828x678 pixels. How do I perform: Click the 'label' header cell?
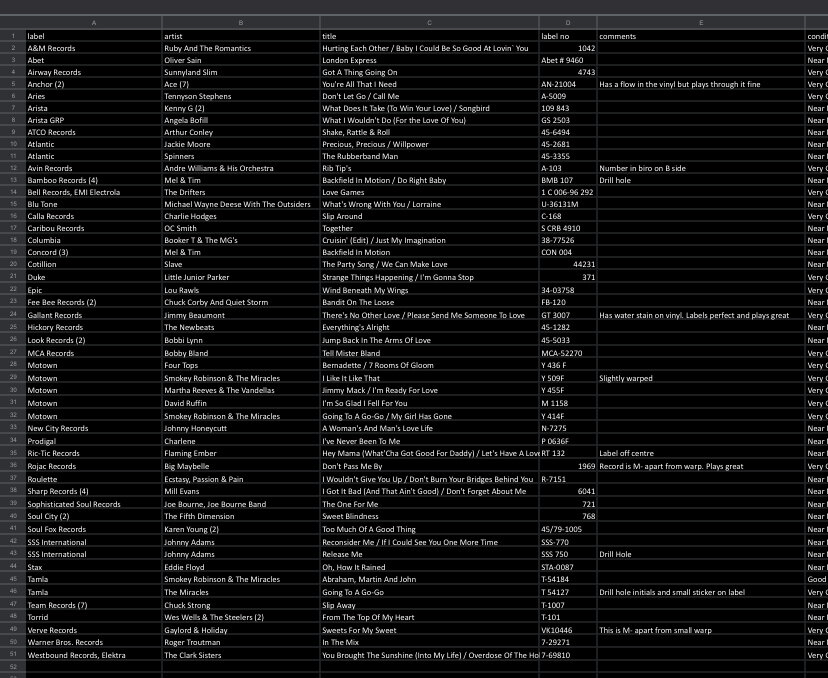click(x=93, y=36)
